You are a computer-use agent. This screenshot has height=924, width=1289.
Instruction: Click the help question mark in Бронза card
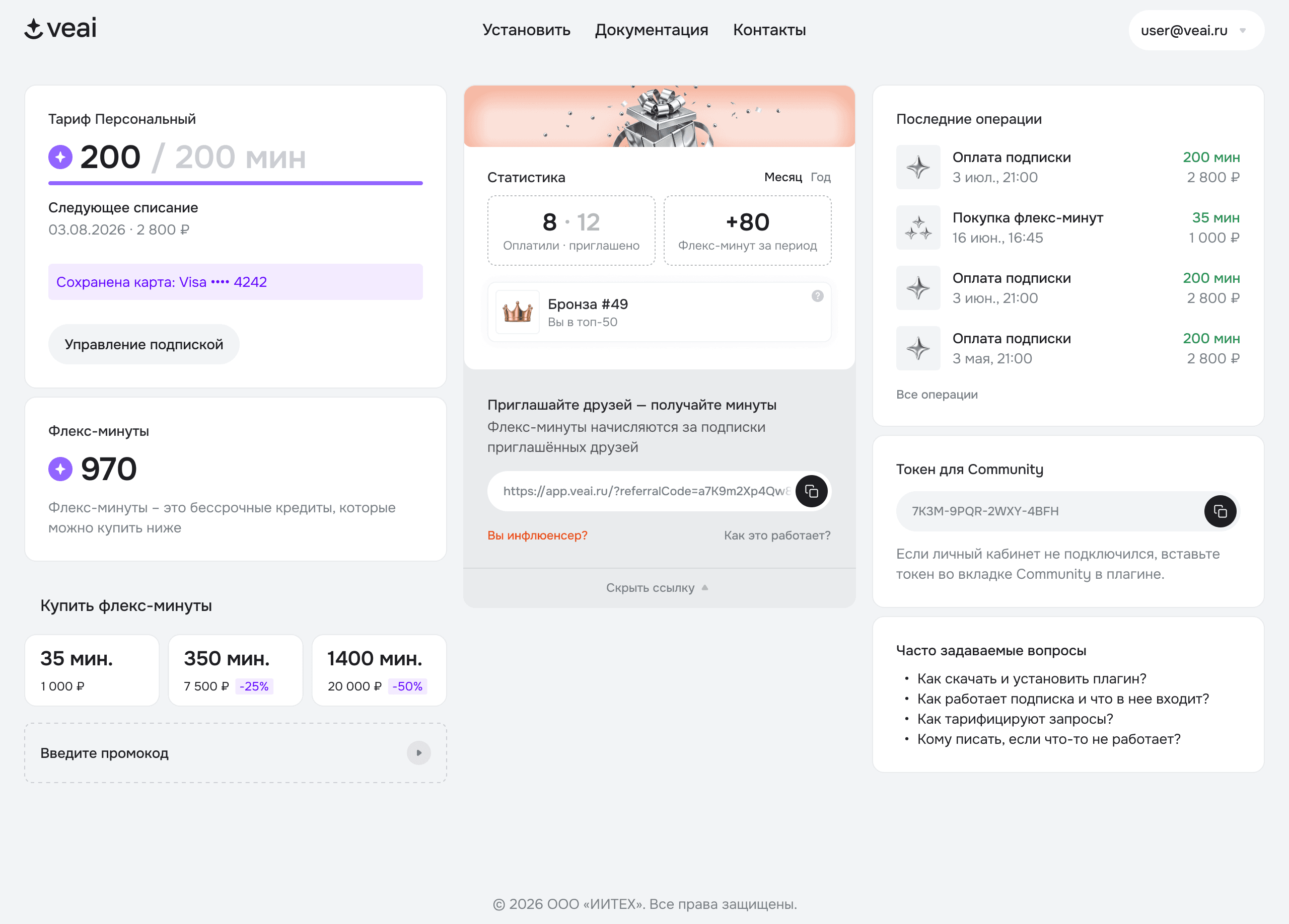[x=817, y=296]
